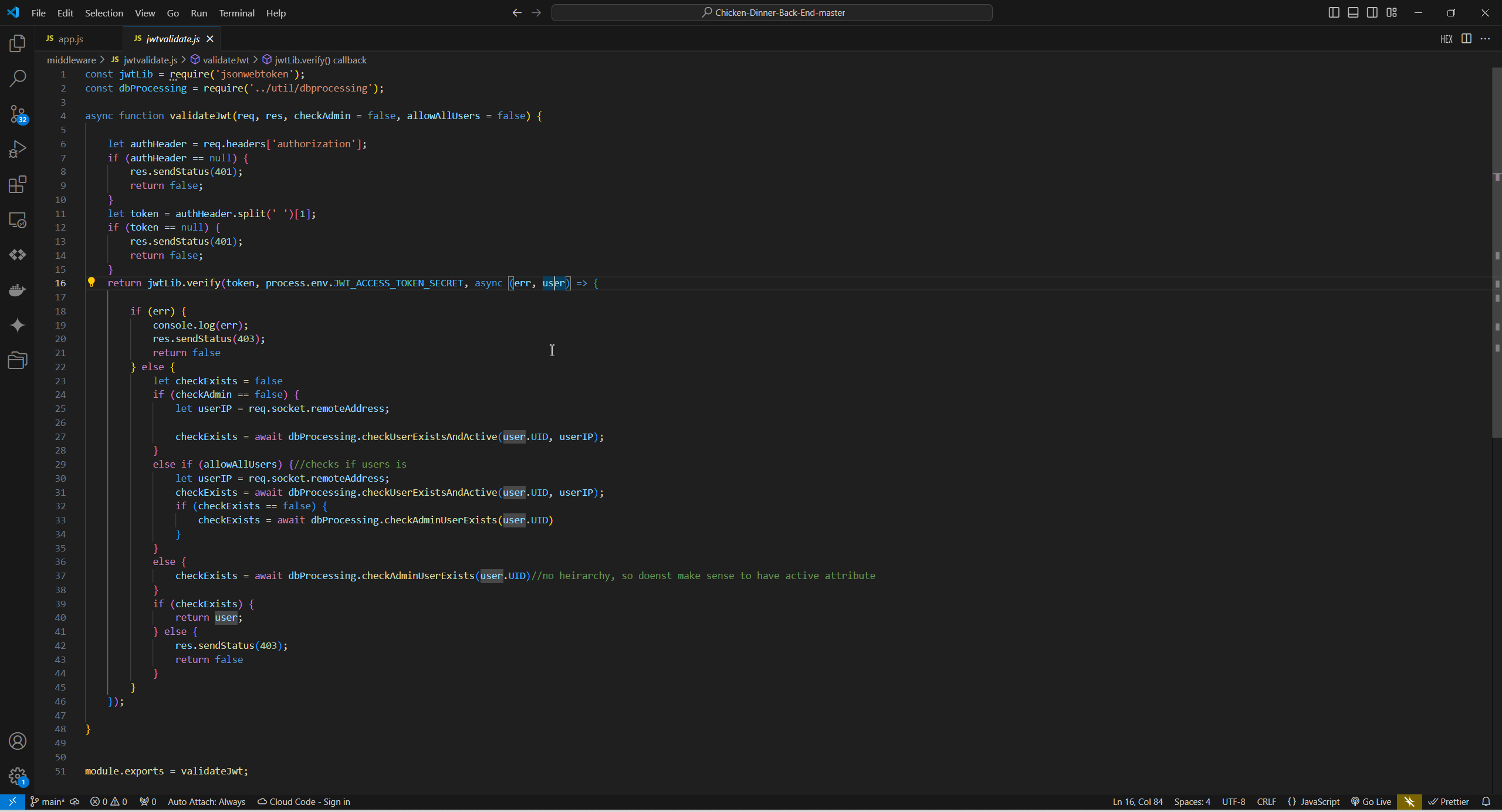Open the editor More Actions ellipsis menu
Viewport: 1502px width, 812px height.
click(1485, 39)
